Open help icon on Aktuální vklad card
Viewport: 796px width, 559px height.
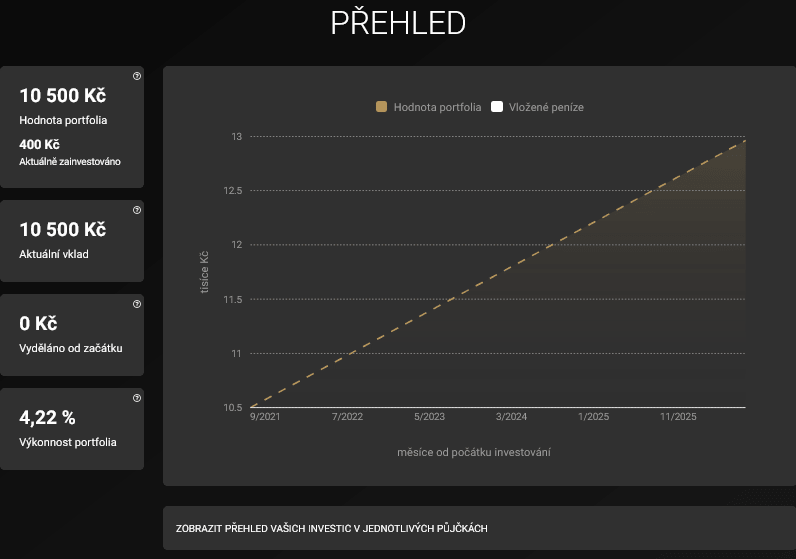[137, 210]
